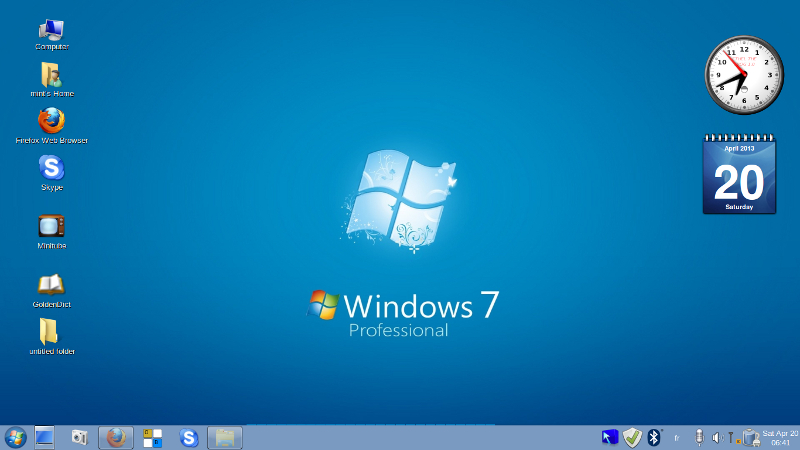Click the battery power tray icon
Image resolution: width=800 pixels, height=450 pixels.
(751, 438)
